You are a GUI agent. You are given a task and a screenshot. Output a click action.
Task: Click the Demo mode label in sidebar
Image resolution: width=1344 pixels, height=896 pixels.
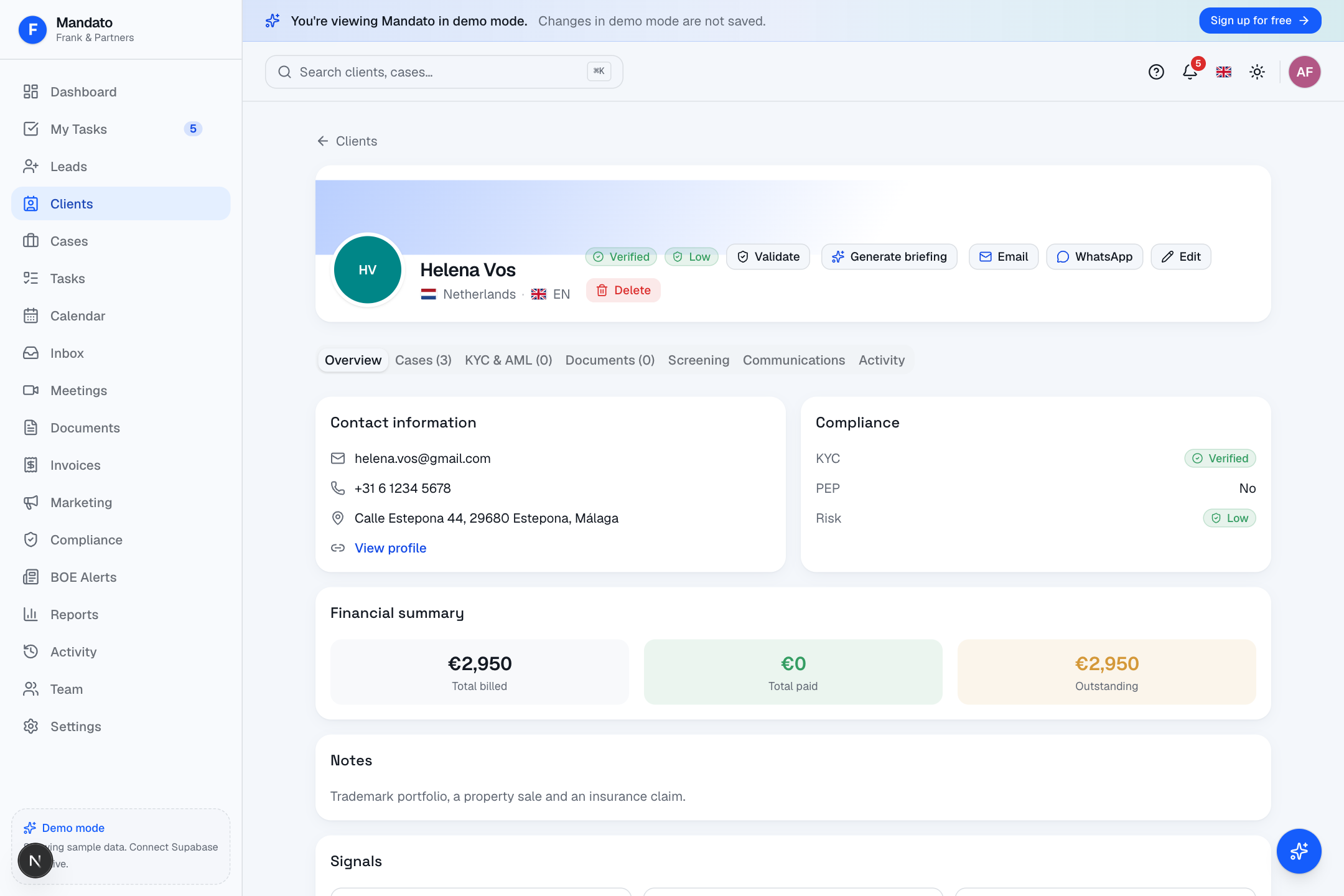point(73,828)
